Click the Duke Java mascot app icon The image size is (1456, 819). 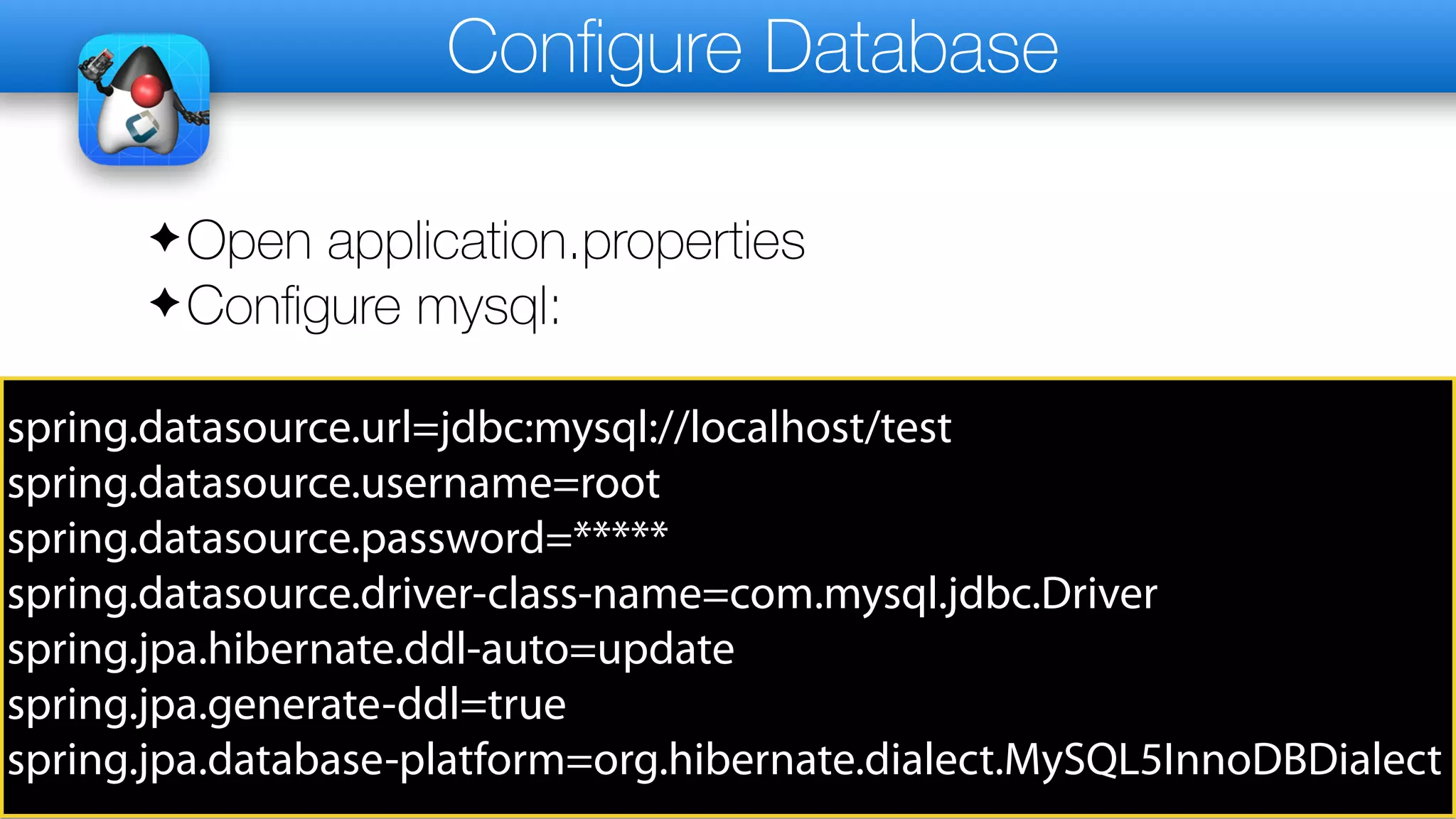coord(144,100)
